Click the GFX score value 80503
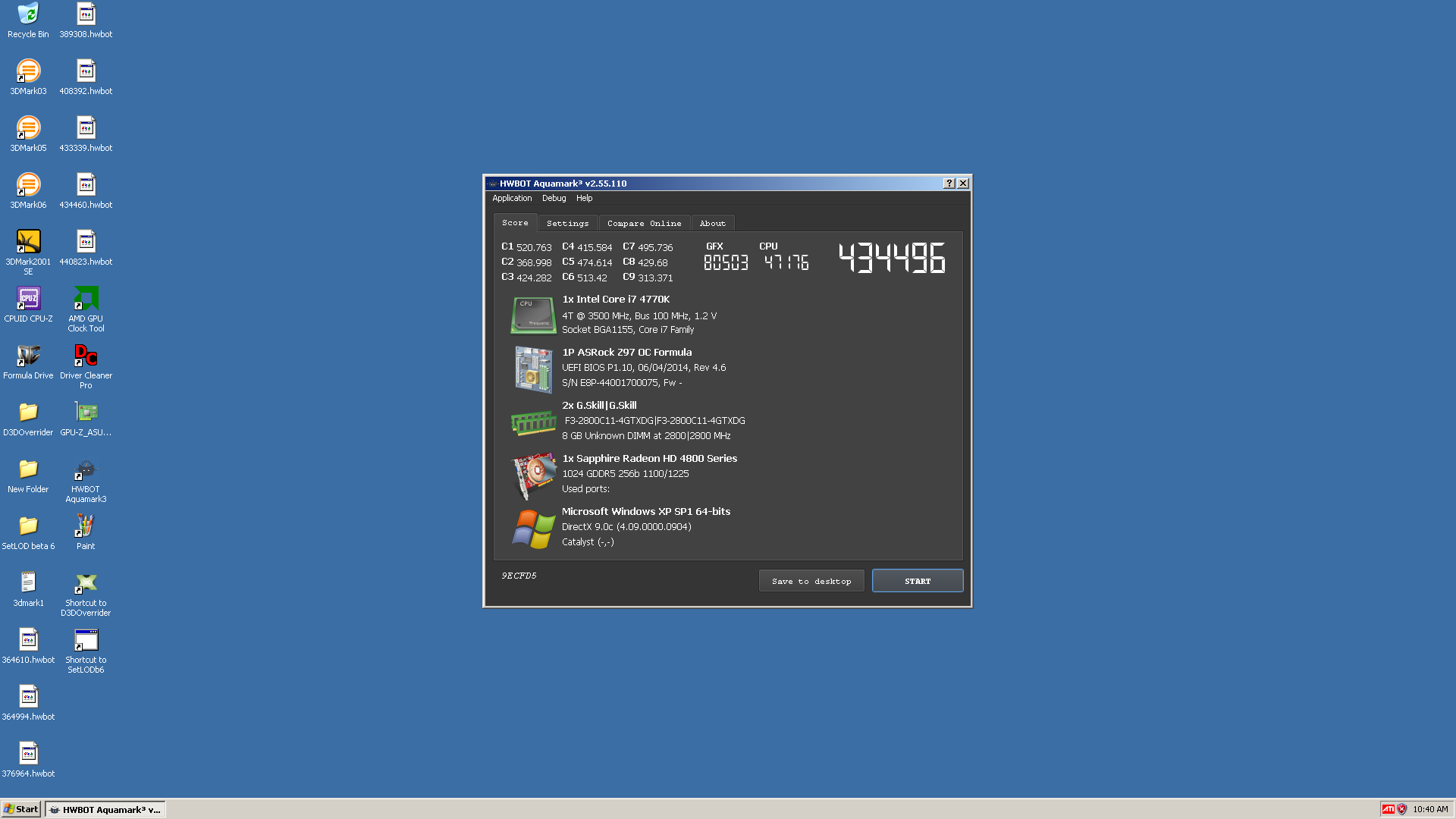Image resolution: width=1456 pixels, height=819 pixels. tap(726, 262)
